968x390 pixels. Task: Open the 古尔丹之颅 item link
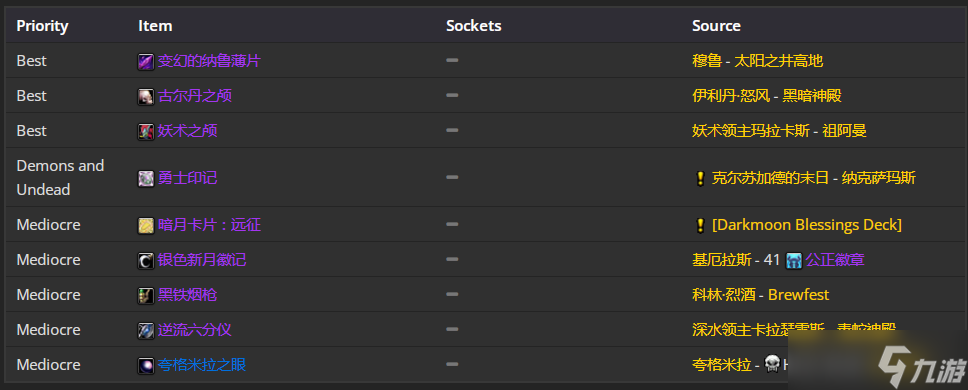point(194,96)
